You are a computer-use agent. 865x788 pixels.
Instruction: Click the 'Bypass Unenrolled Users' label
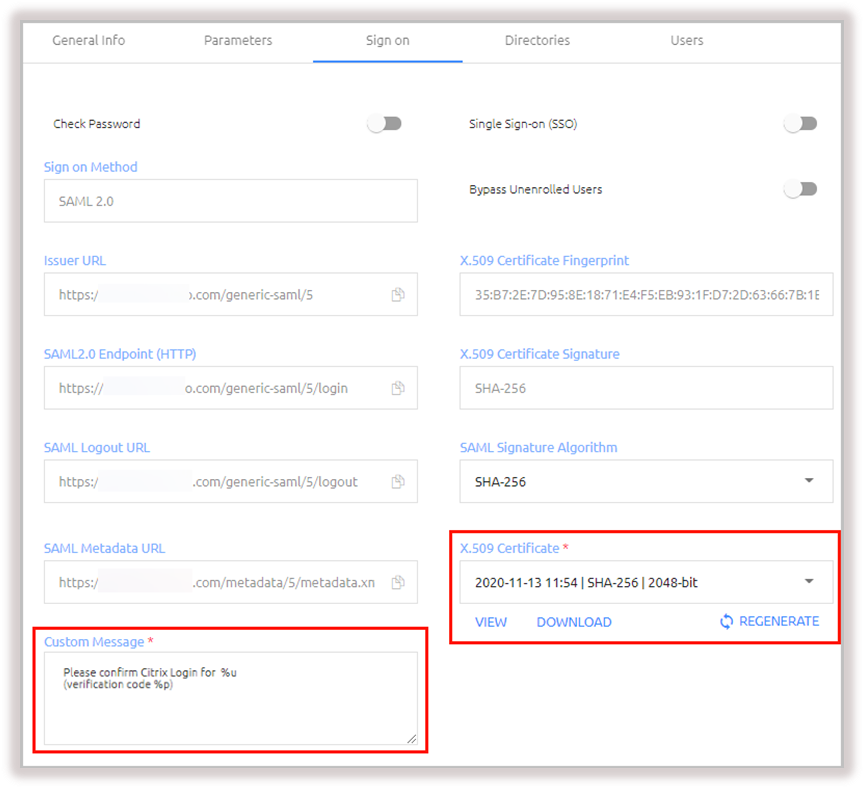tap(535, 189)
